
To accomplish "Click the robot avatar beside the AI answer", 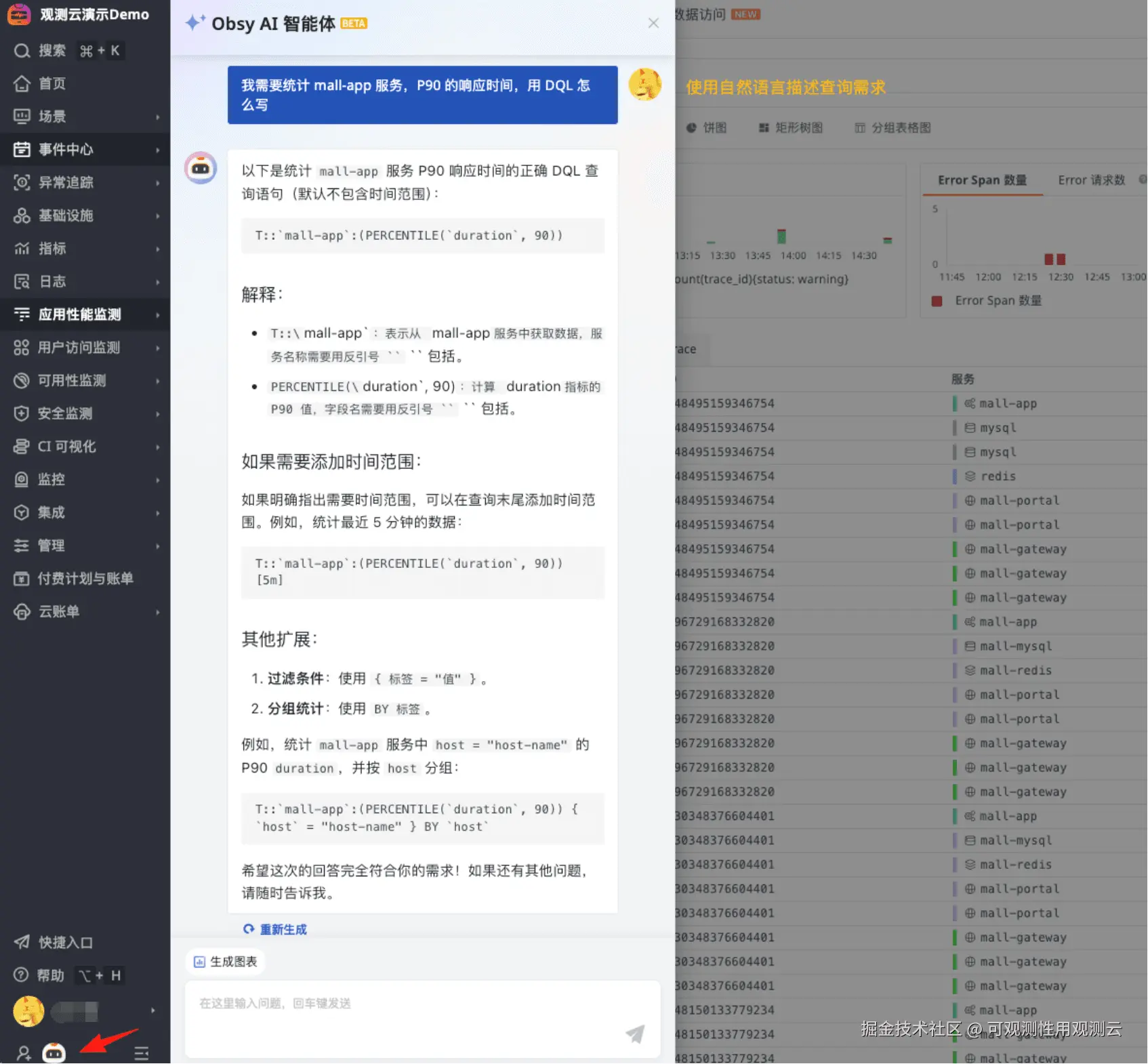I will 201,167.
